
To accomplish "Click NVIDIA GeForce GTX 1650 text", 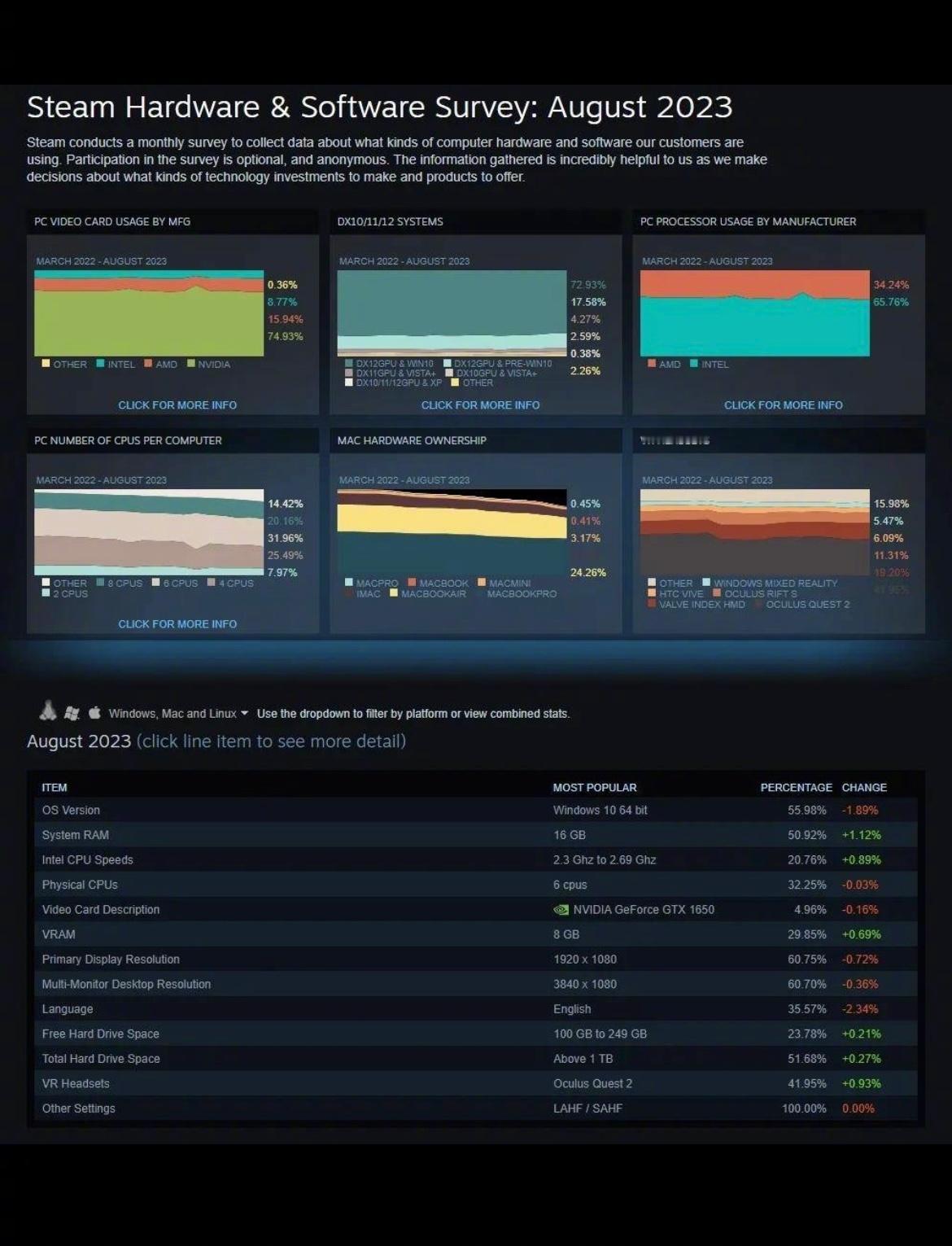I will (x=644, y=910).
